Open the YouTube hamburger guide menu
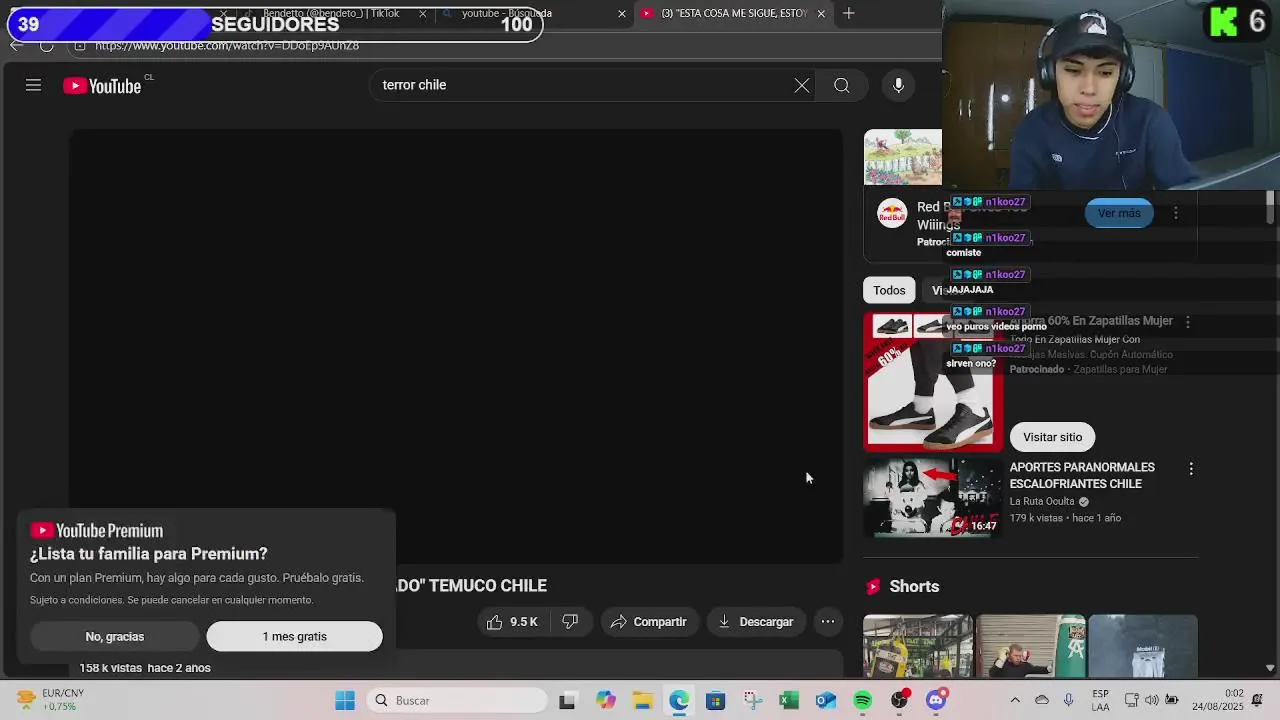The height and width of the screenshot is (720, 1280). [x=33, y=85]
